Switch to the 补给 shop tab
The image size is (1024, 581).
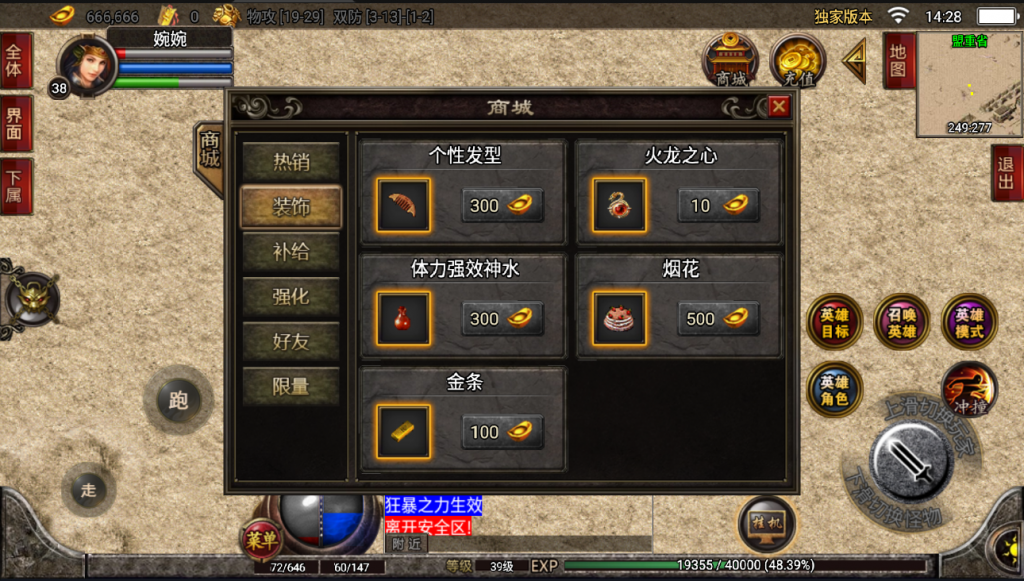291,252
